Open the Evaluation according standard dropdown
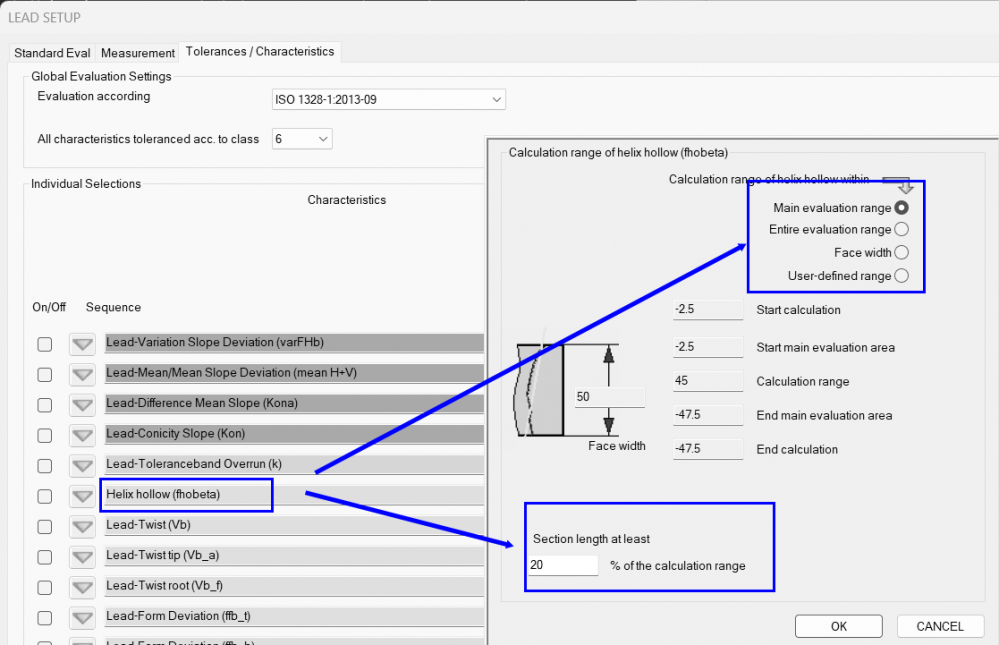999x645 pixels. point(388,100)
